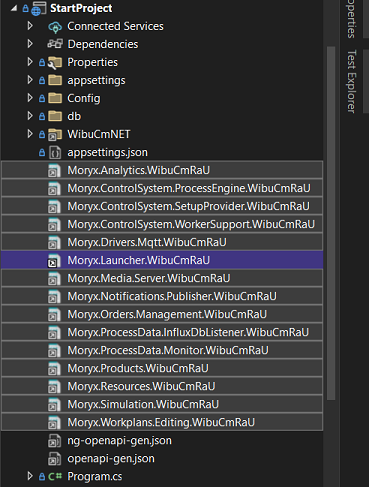Select Moryx.Orders.Management.WibuCmRaU file name
Screen dimensions: 369x487
[x=167, y=314]
